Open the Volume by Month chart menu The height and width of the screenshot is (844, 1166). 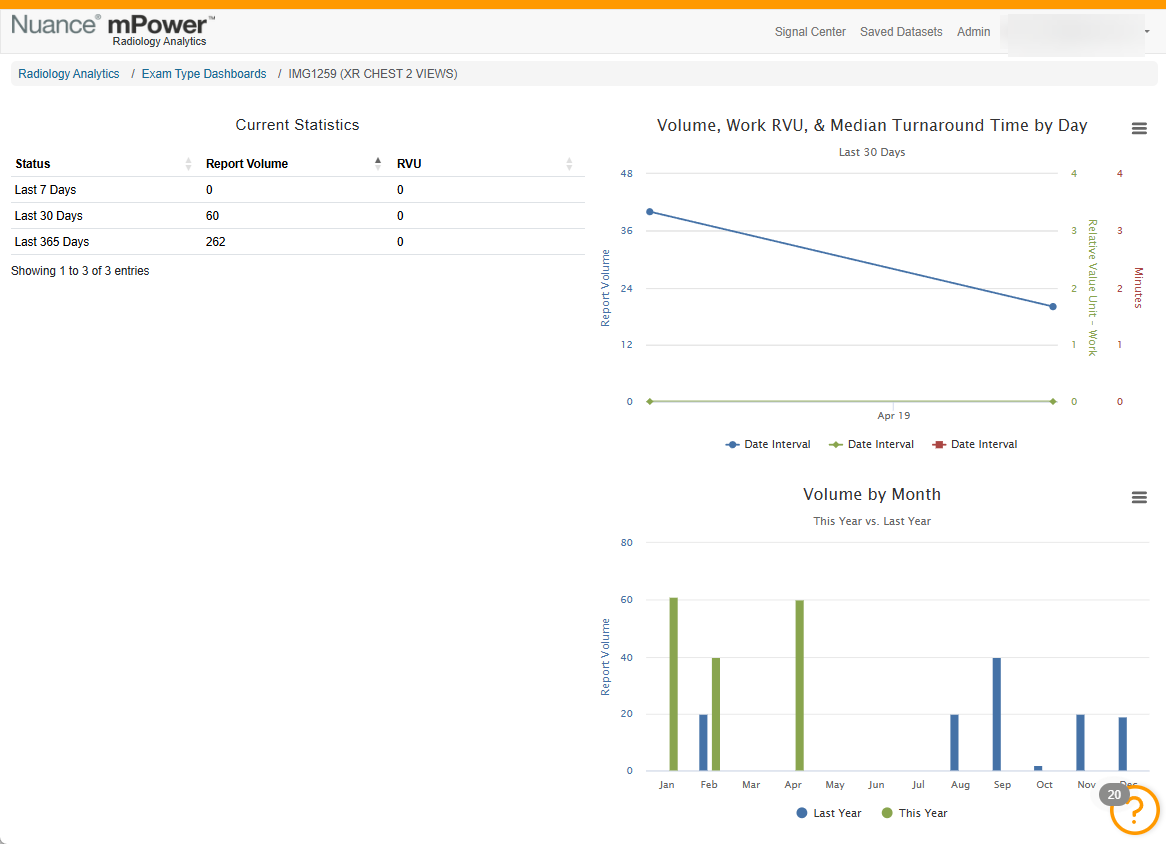[x=1138, y=497]
